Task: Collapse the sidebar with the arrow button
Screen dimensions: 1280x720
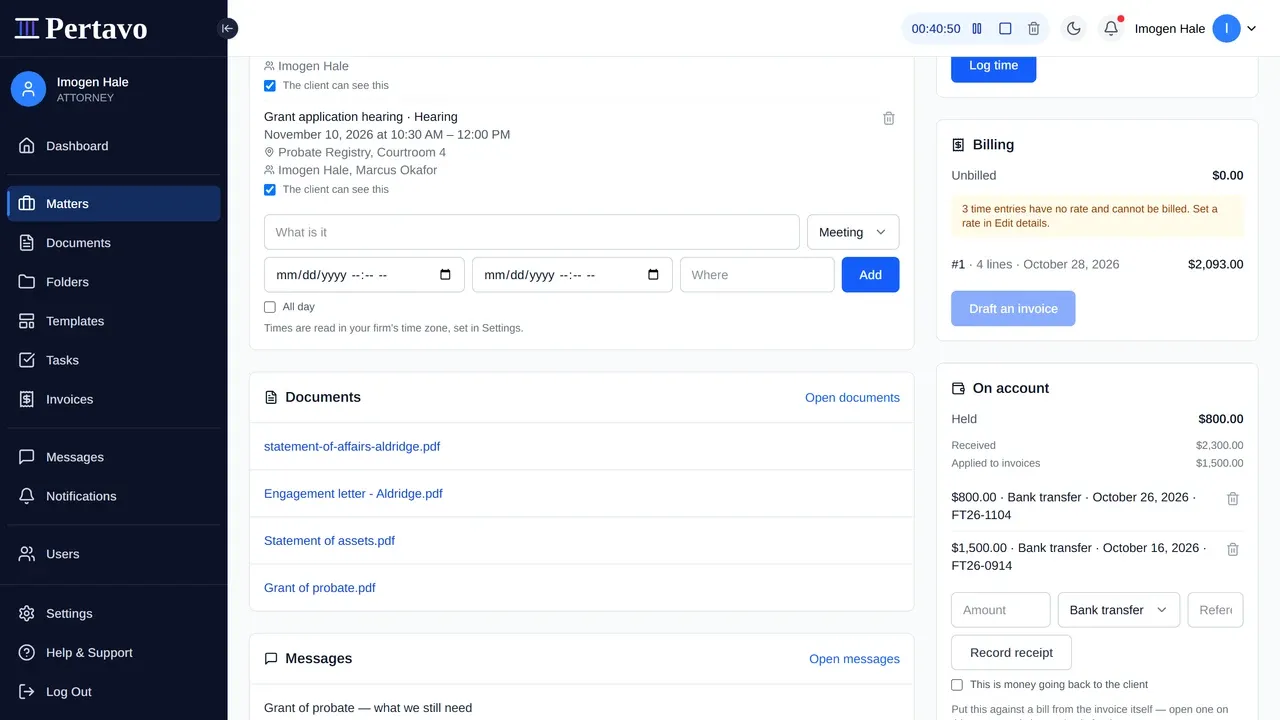Action: click(x=227, y=28)
